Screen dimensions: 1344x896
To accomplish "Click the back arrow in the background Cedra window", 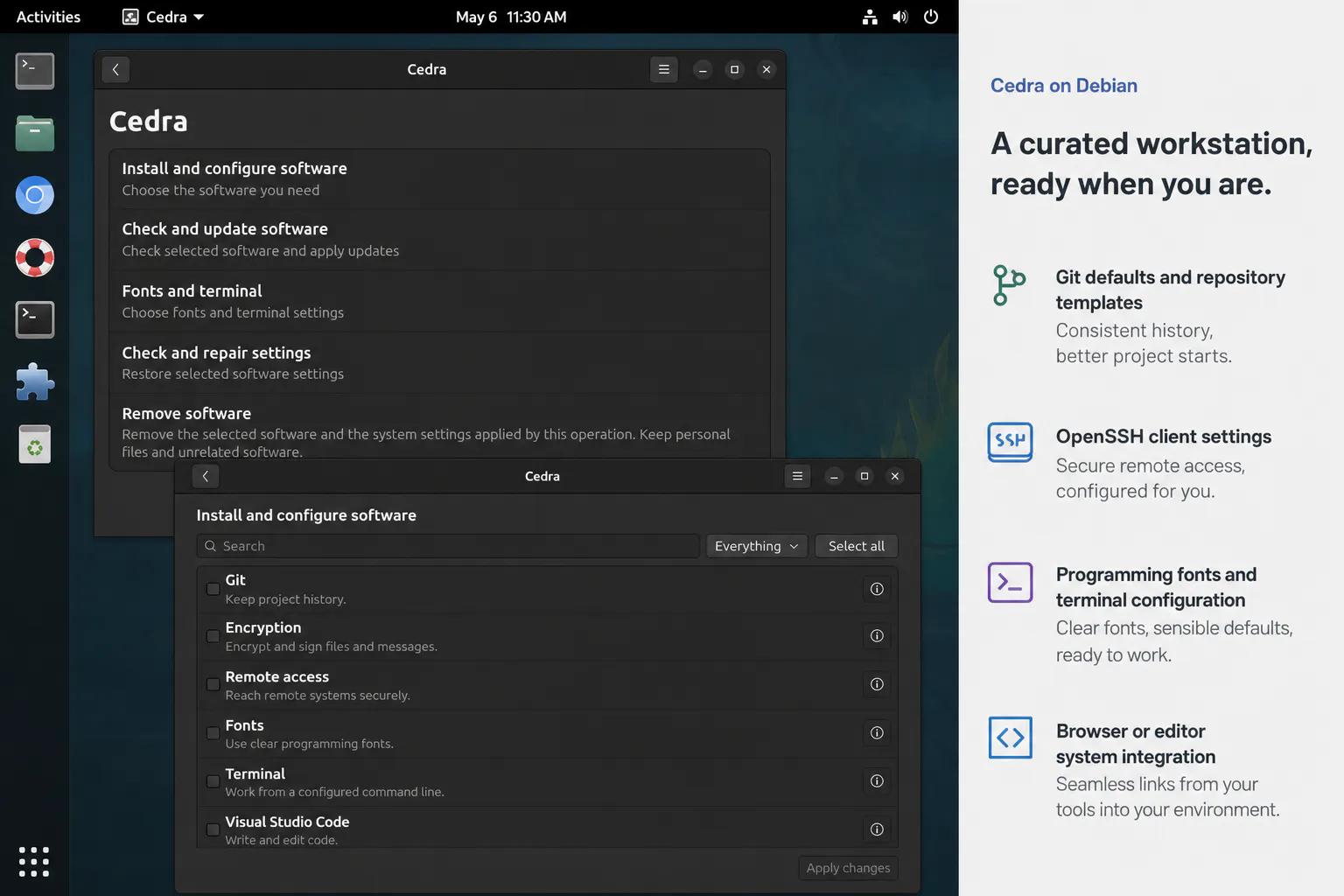I will (x=115, y=69).
